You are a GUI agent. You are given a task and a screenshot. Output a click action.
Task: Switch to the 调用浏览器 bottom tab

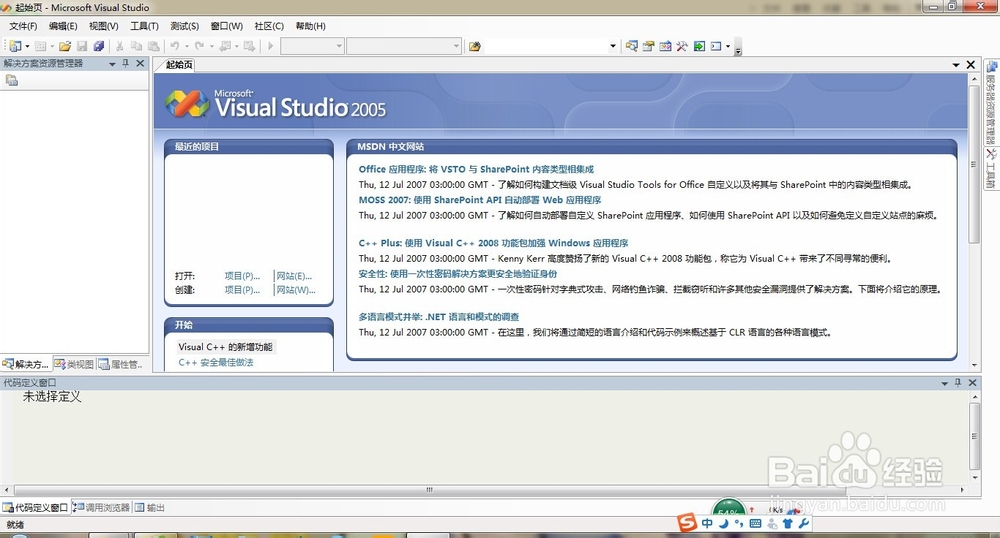(101, 507)
